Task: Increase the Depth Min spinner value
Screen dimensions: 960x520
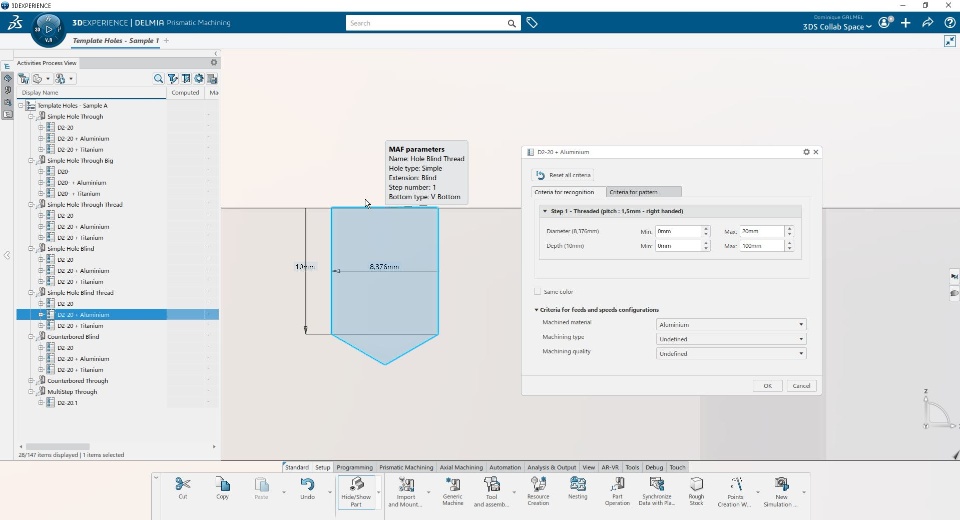Action: pos(706,243)
